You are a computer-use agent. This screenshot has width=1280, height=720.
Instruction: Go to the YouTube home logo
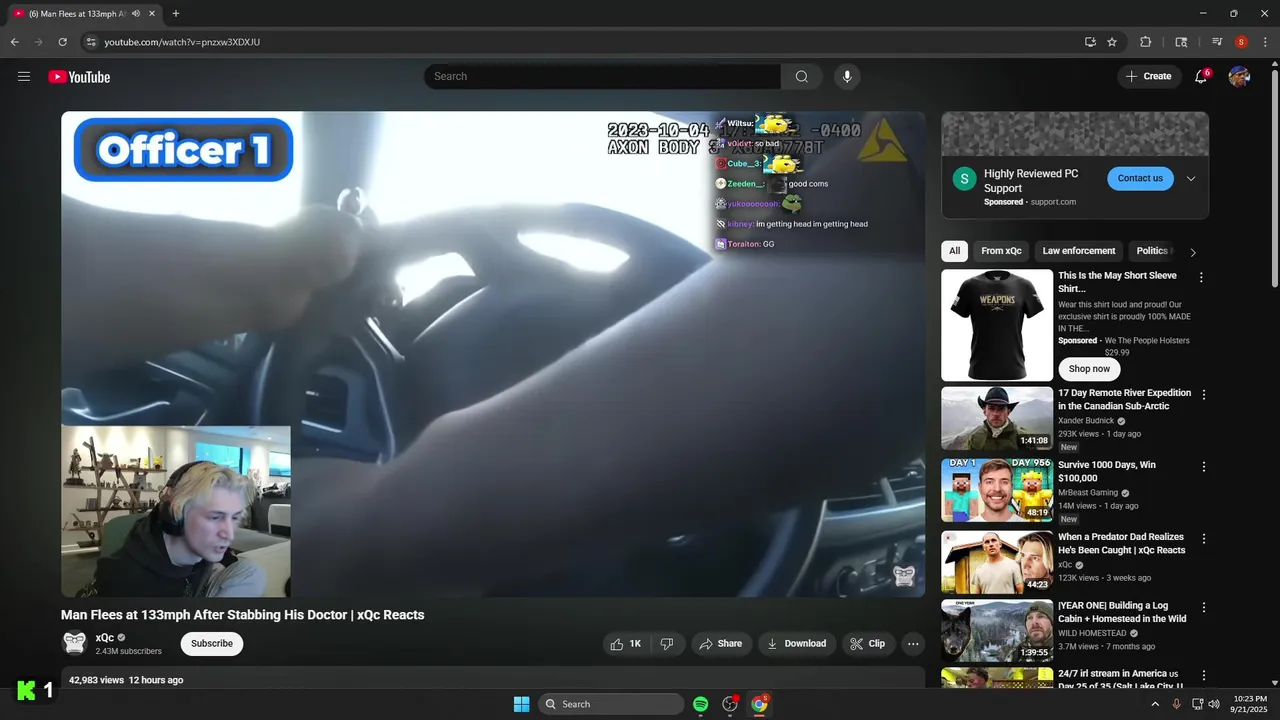tap(79, 77)
